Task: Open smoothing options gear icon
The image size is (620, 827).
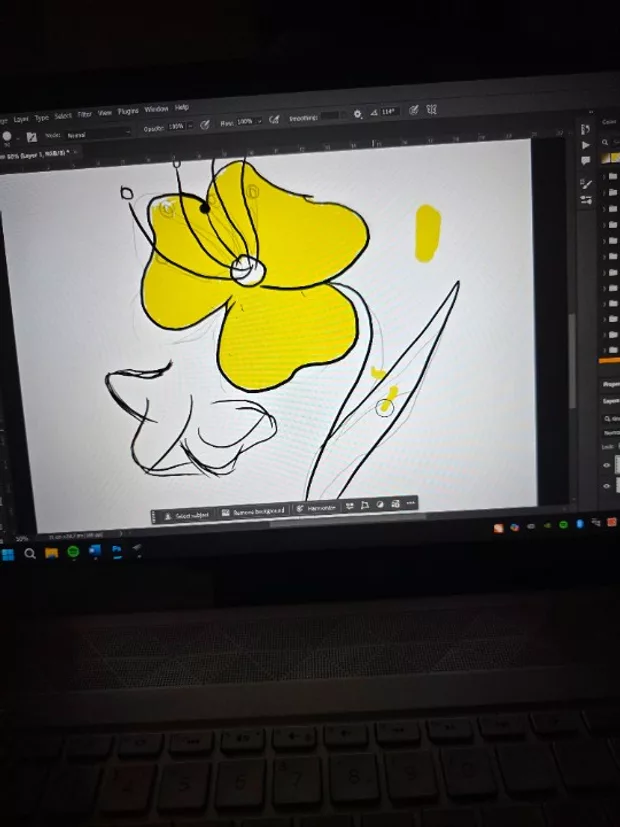Action: (x=357, y=114)
